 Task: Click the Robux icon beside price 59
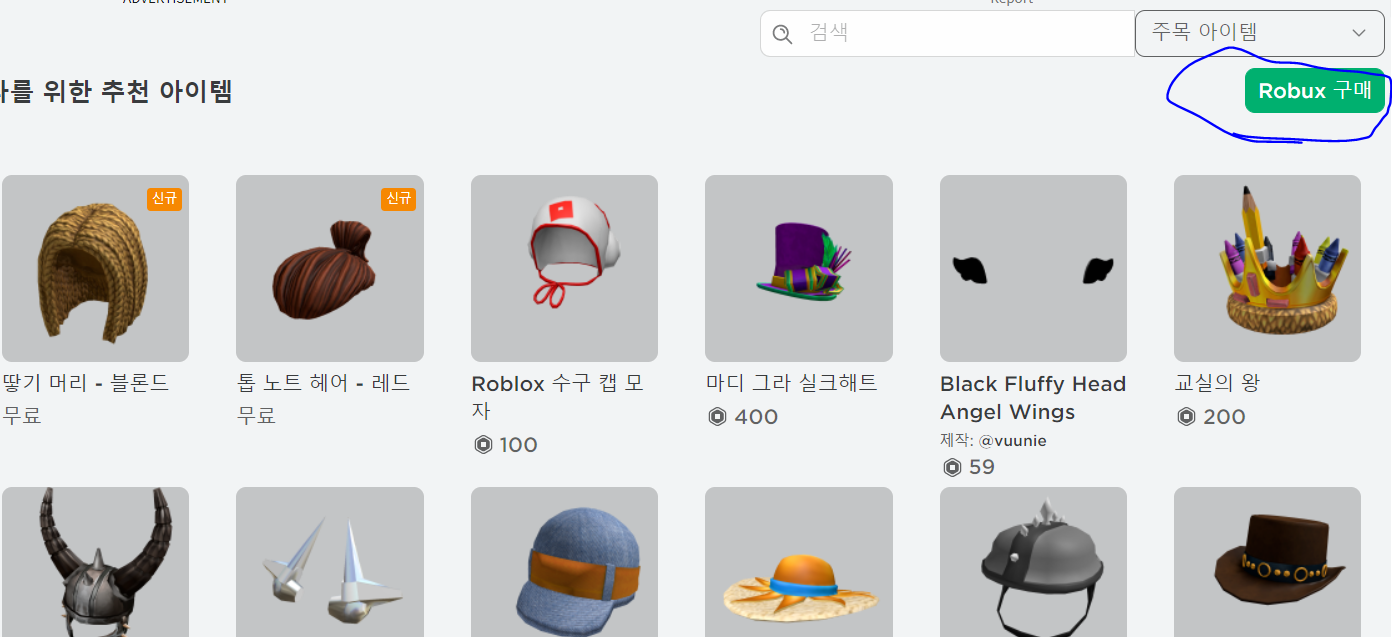[x=952, y=467]
